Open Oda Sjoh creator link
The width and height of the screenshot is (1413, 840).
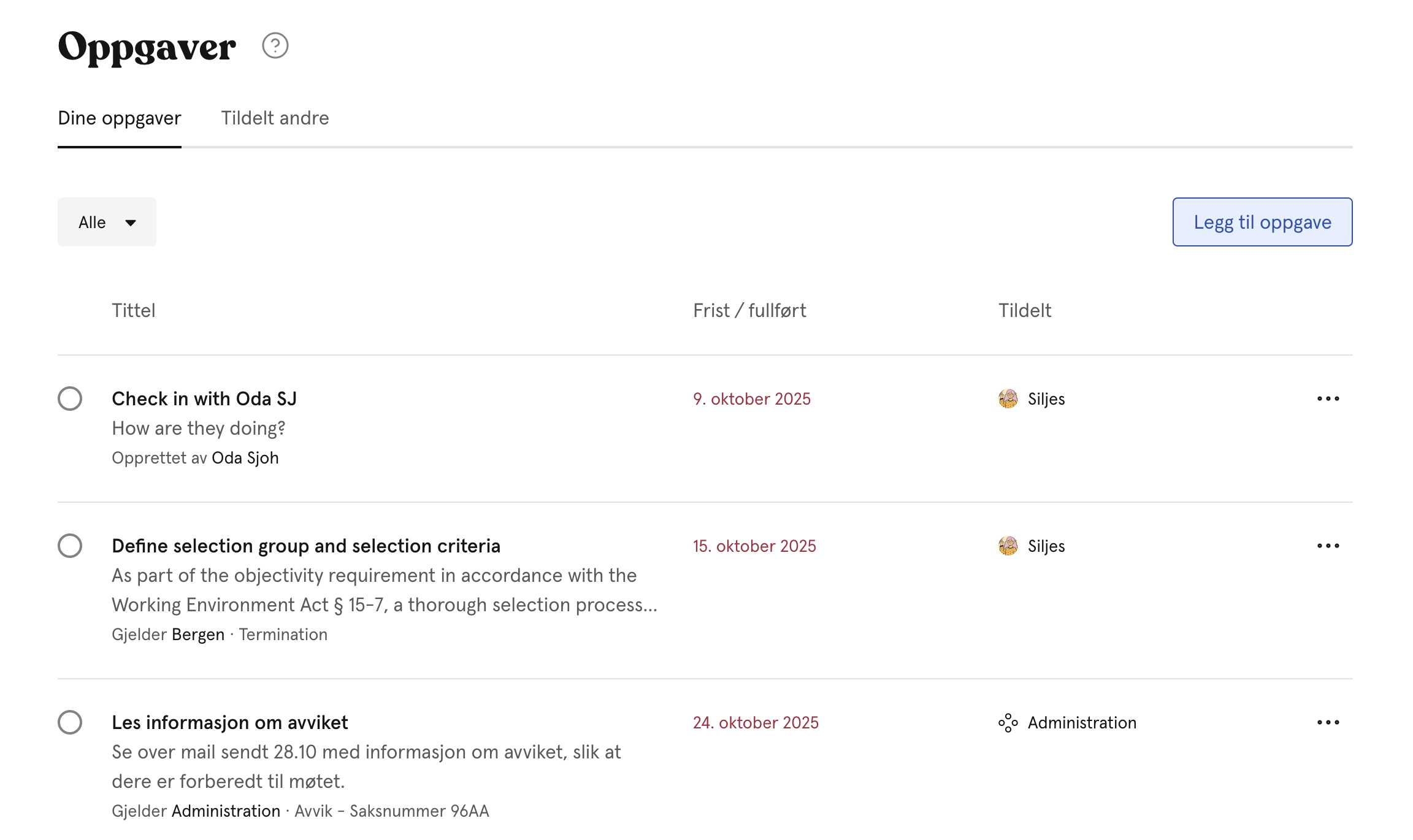coord(245,458)
